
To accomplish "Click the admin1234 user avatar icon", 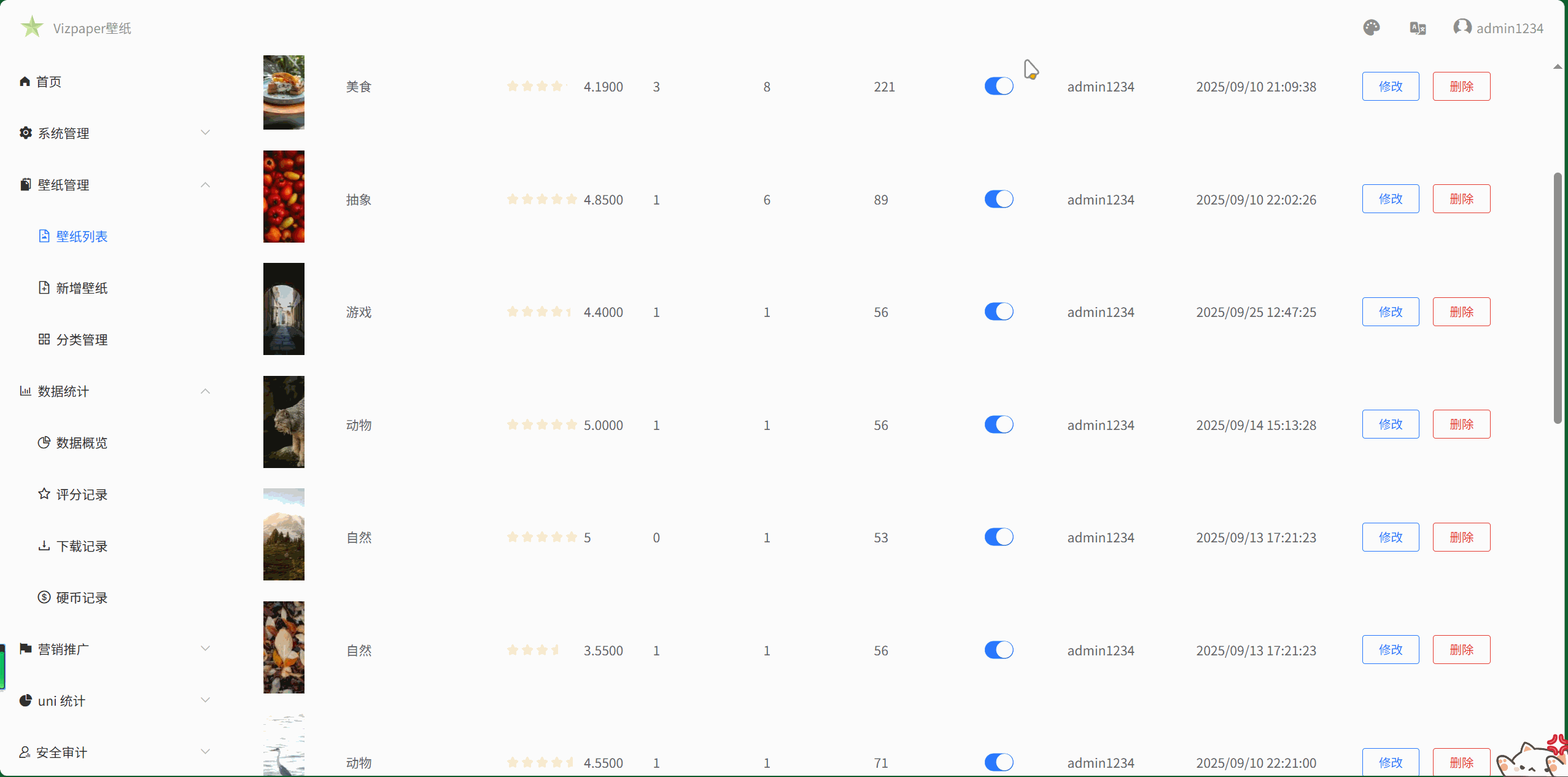I will point(1462,27).
